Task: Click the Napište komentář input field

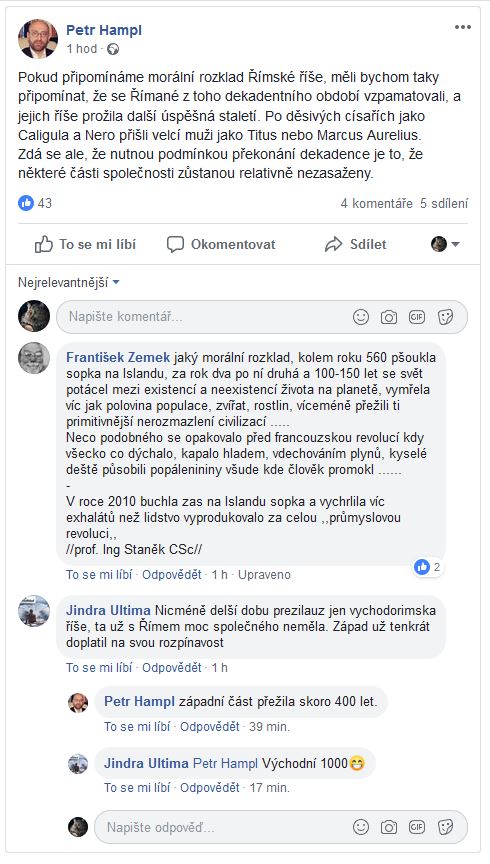Action: point(204,317)
